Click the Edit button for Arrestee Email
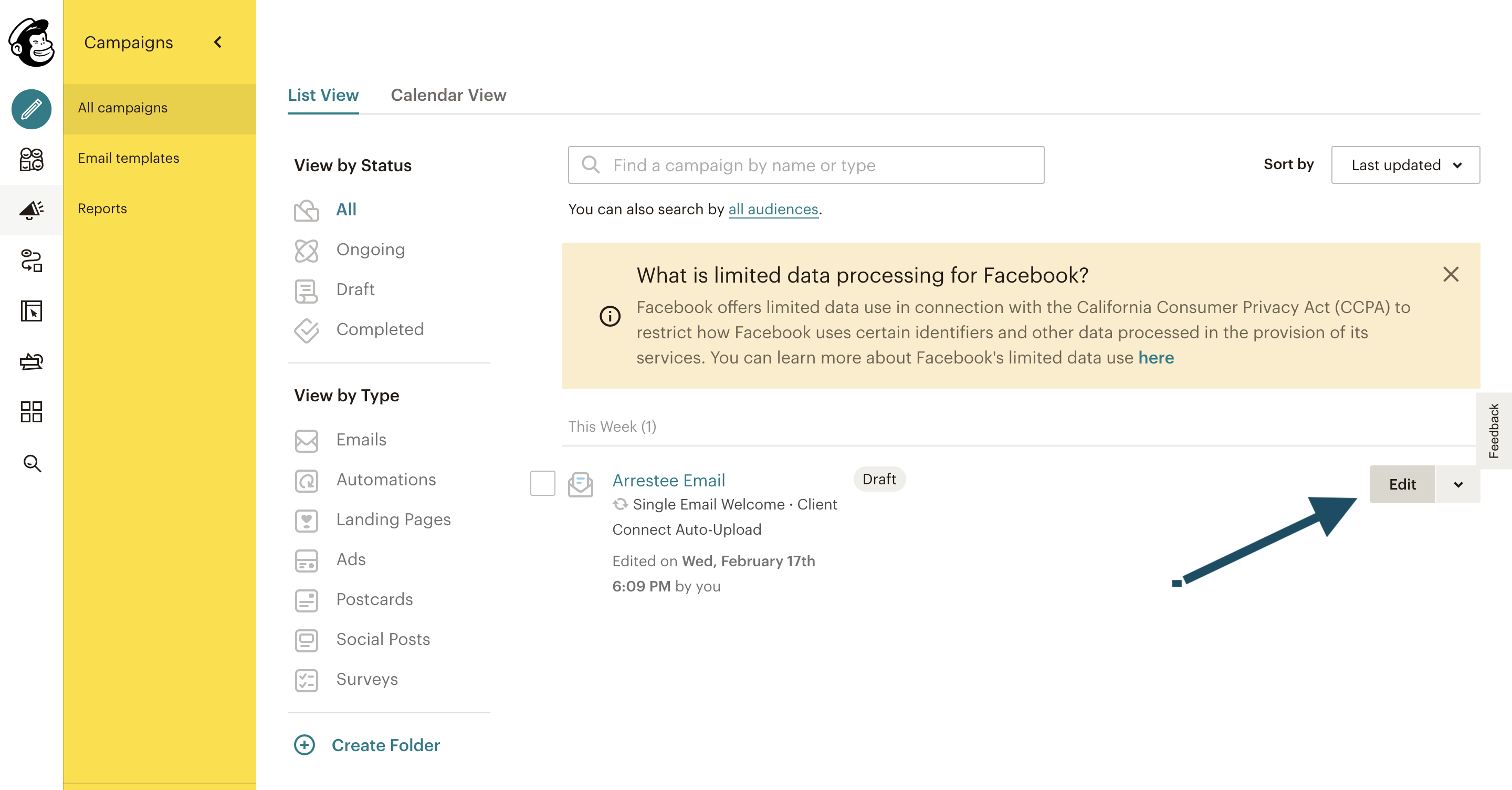Screen dimensions: 1512x790 pos(1402,485)
